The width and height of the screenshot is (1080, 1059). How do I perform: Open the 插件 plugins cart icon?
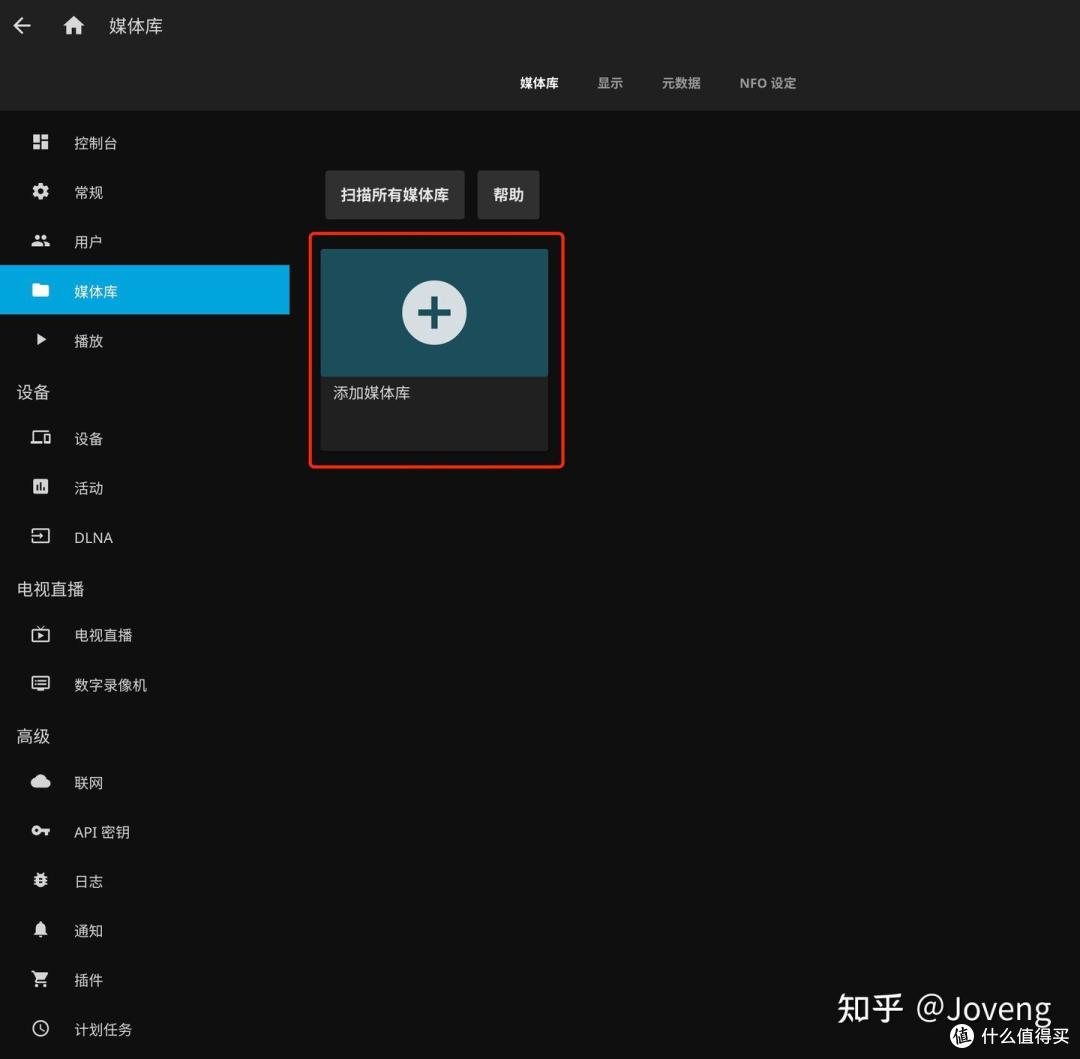coord(40,979)
